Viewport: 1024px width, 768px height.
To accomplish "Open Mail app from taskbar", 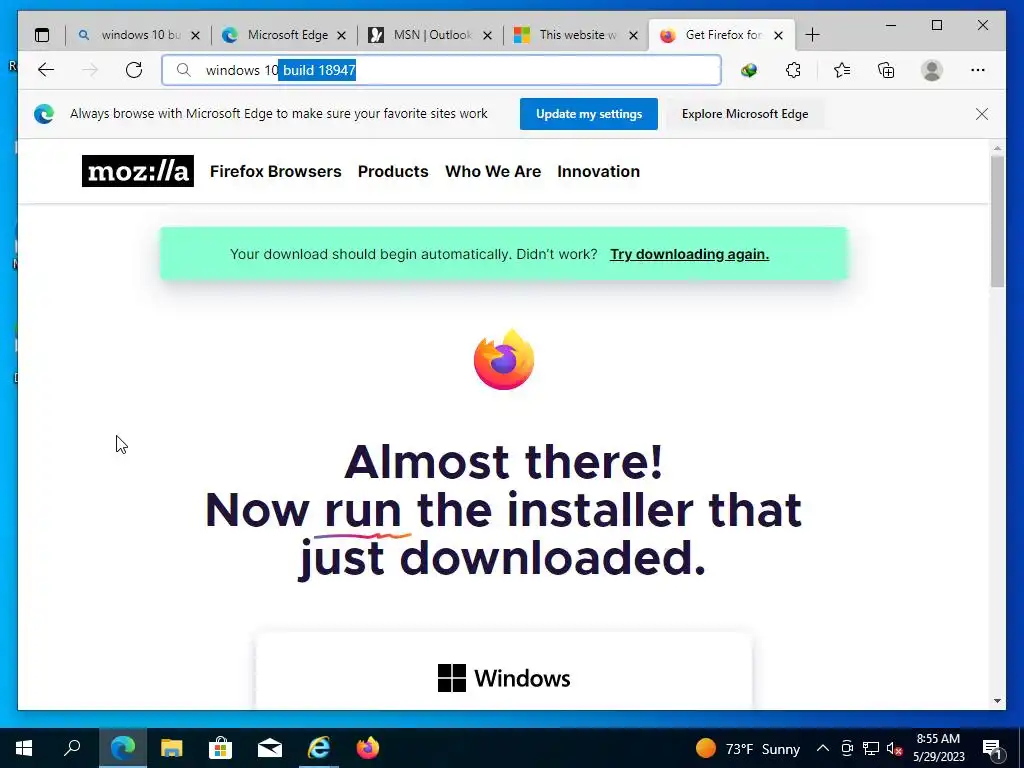I will 270,748.
